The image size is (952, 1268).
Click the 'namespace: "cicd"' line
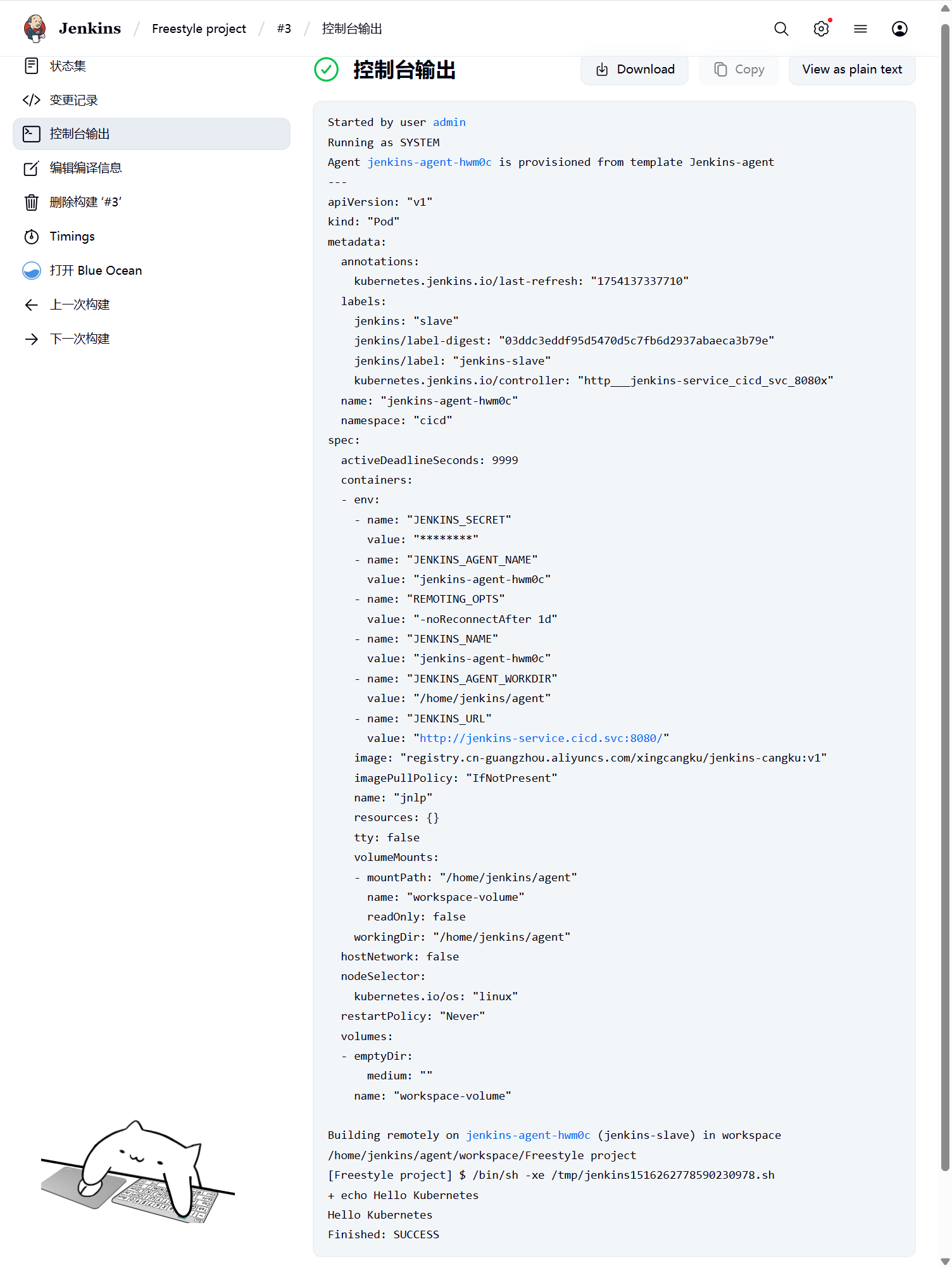point(397,420)
